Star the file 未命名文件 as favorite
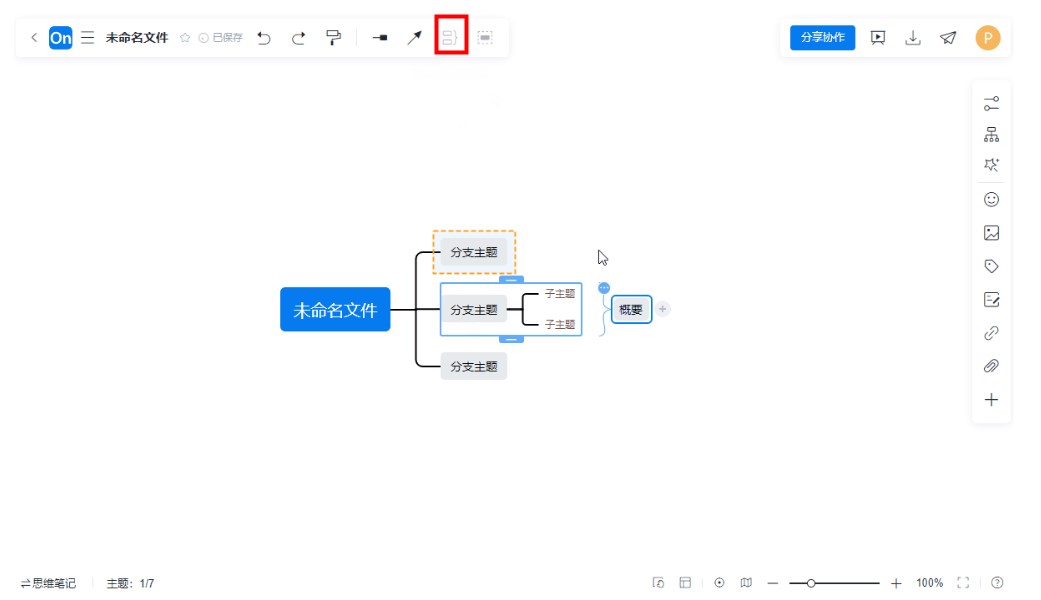This screenshot has height=600, width=1041. (x=185, y=38)
